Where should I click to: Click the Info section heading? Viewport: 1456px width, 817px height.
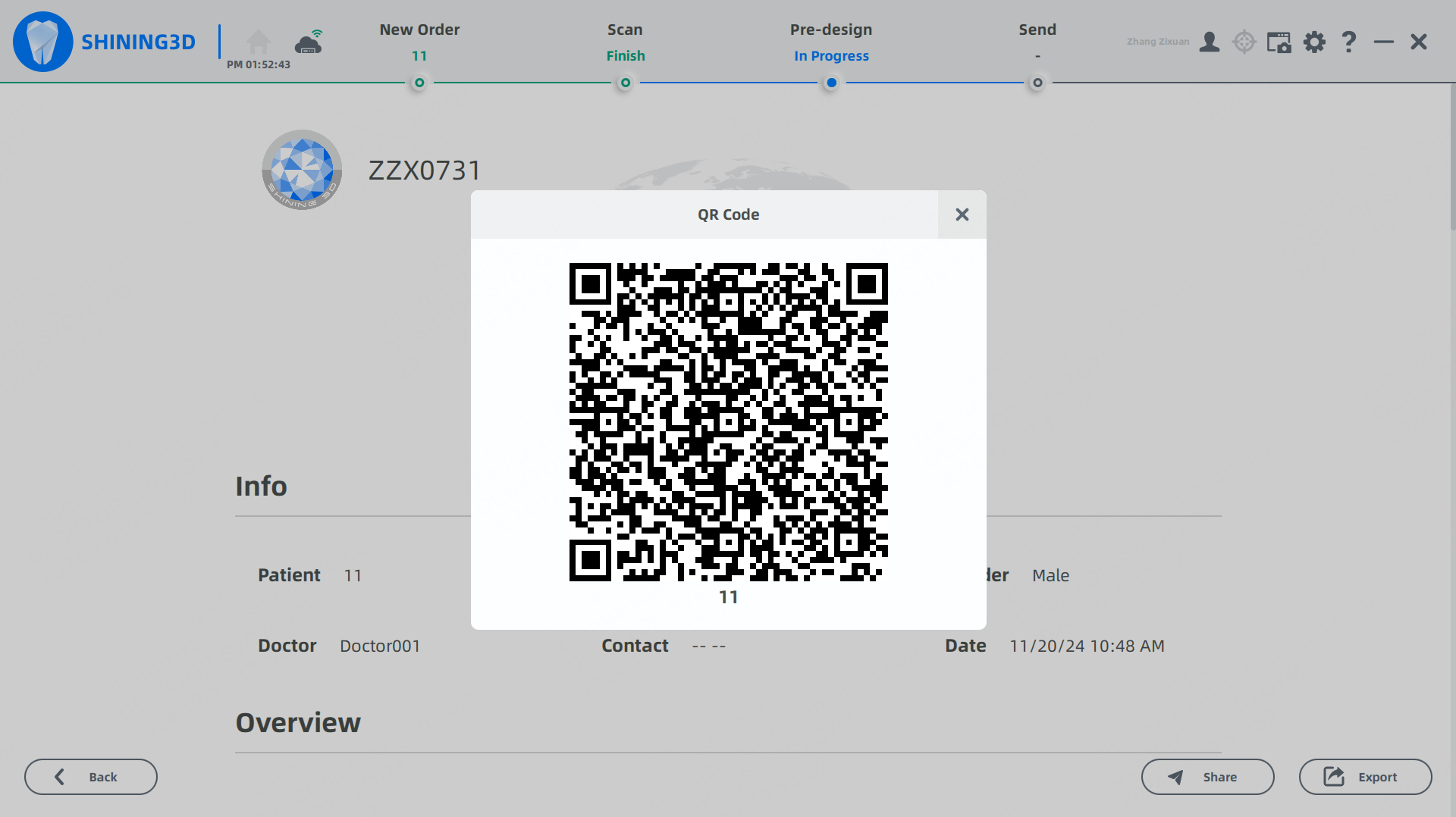click(x=261, y=486)
